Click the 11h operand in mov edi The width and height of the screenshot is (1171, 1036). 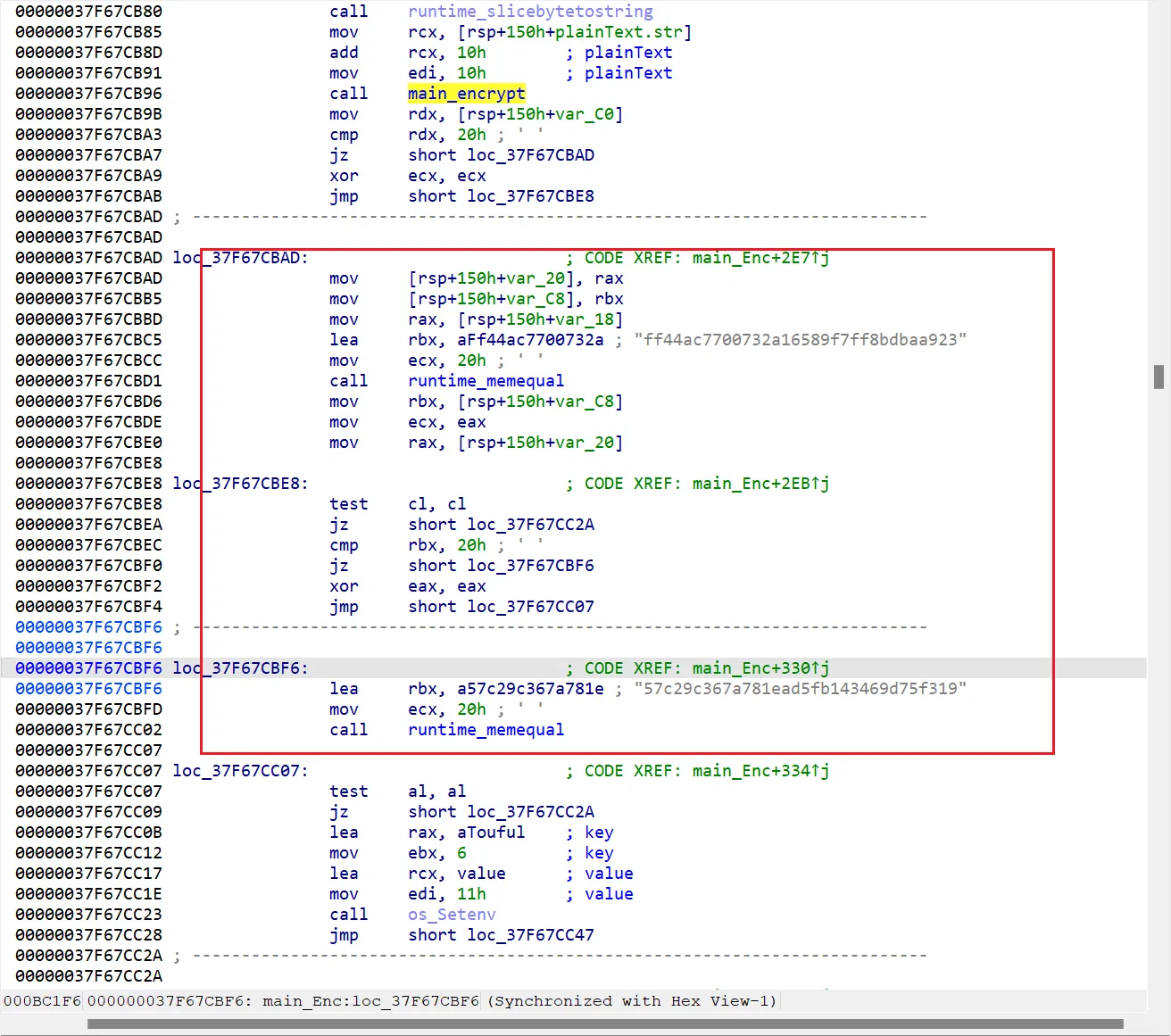pyautogui.click(x=471, y=894)
